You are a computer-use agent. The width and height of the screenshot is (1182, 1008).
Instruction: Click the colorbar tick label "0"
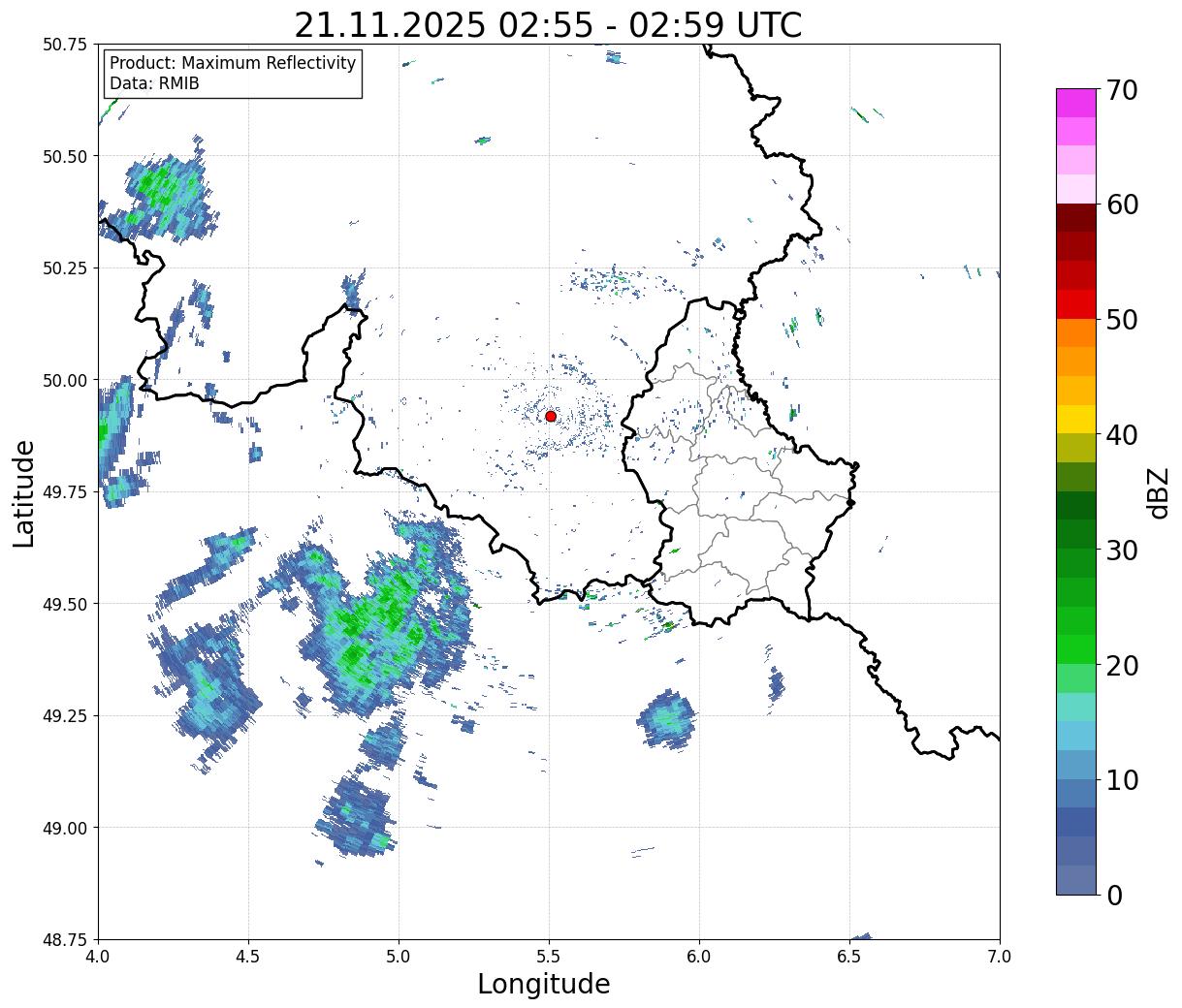pos(1113,896)
